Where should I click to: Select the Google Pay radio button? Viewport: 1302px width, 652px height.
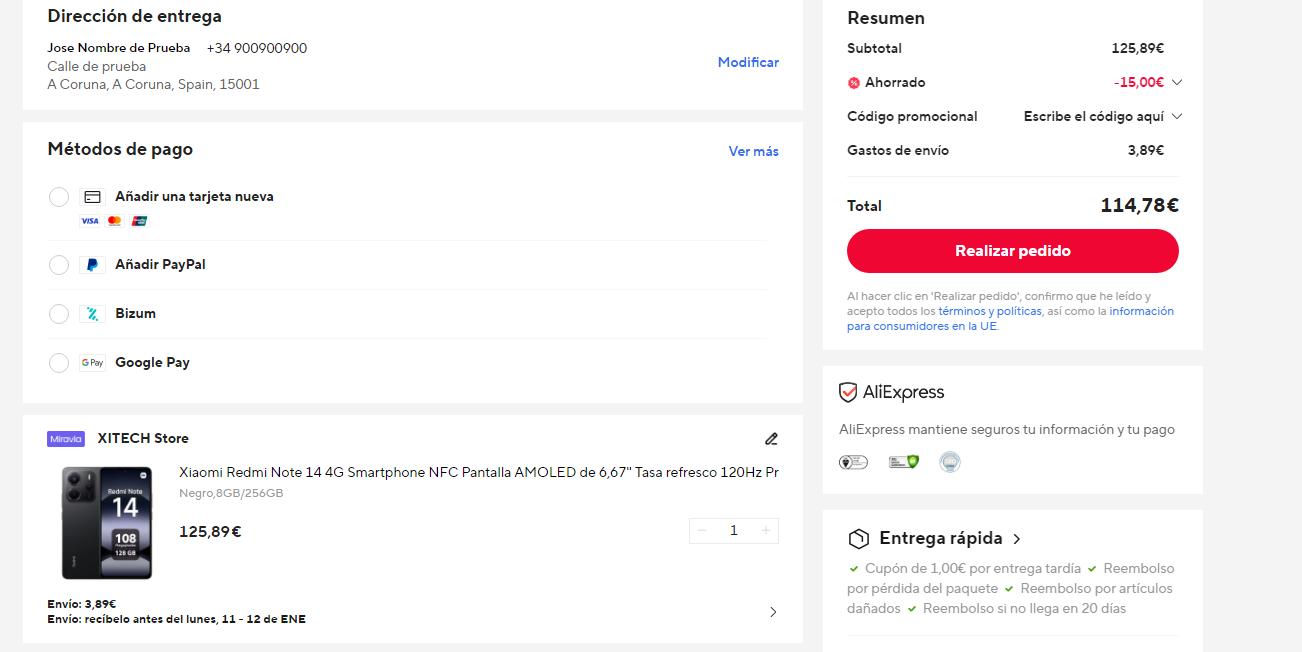click(x=59, y=363)
